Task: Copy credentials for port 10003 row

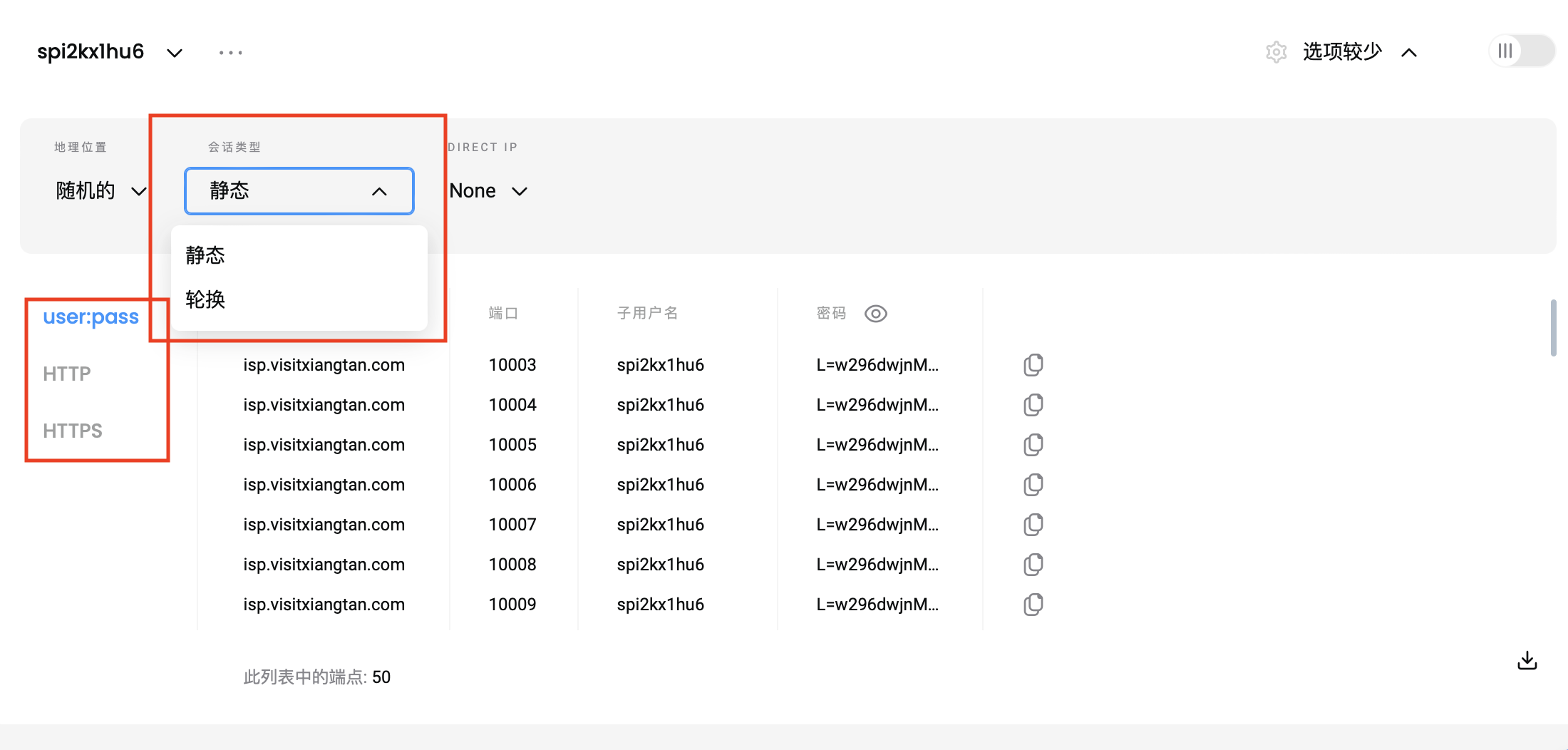Action: (1033, 365)
